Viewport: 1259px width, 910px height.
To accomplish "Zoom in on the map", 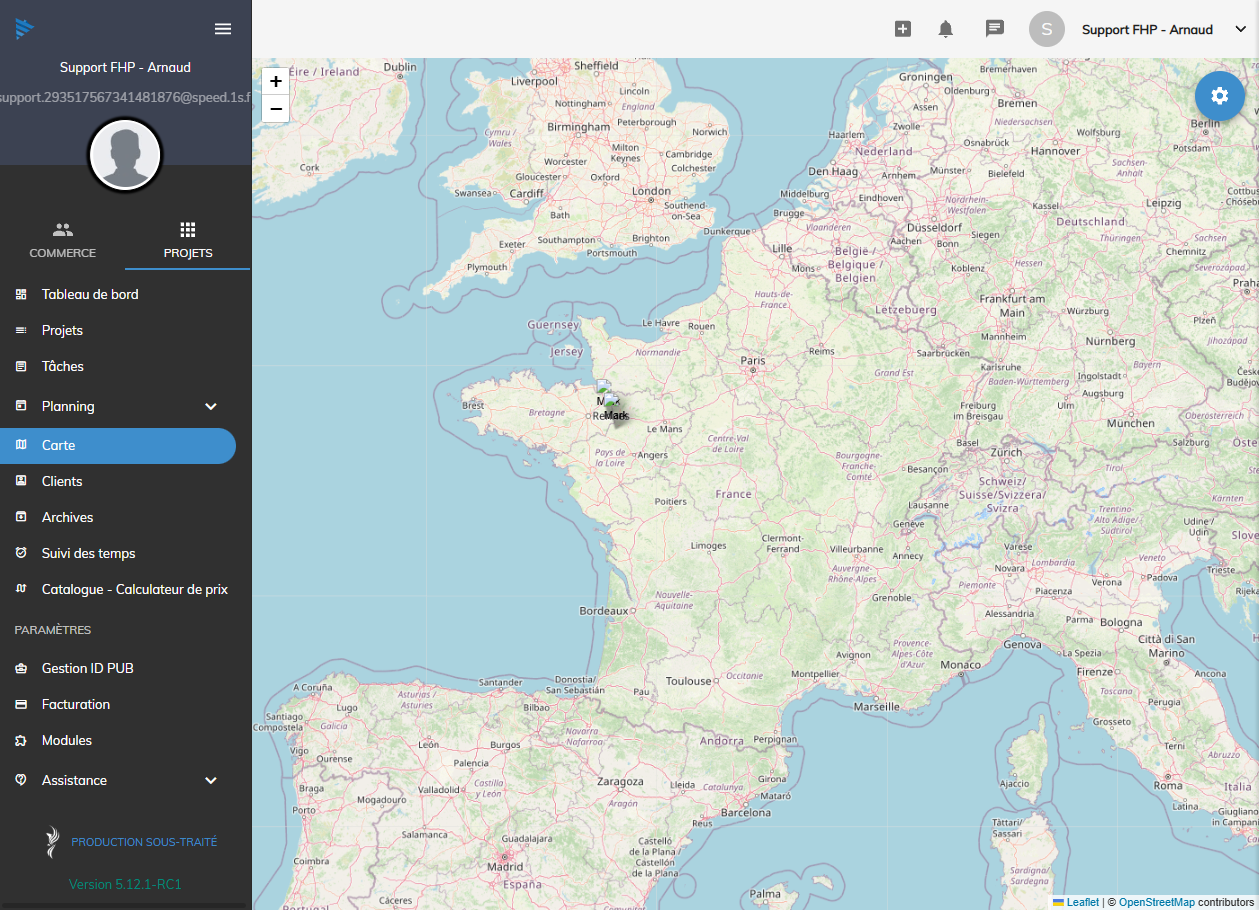I will pyautogui.click(x=276, y=82).
